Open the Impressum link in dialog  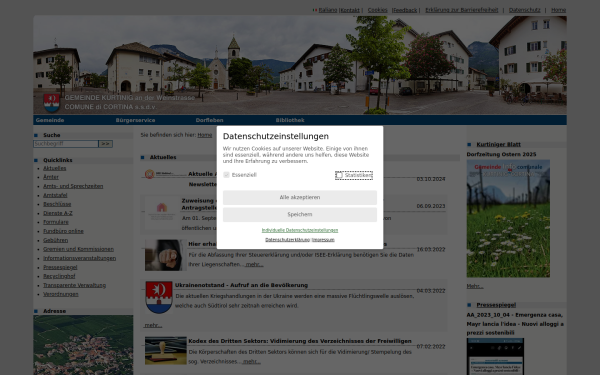323,240
